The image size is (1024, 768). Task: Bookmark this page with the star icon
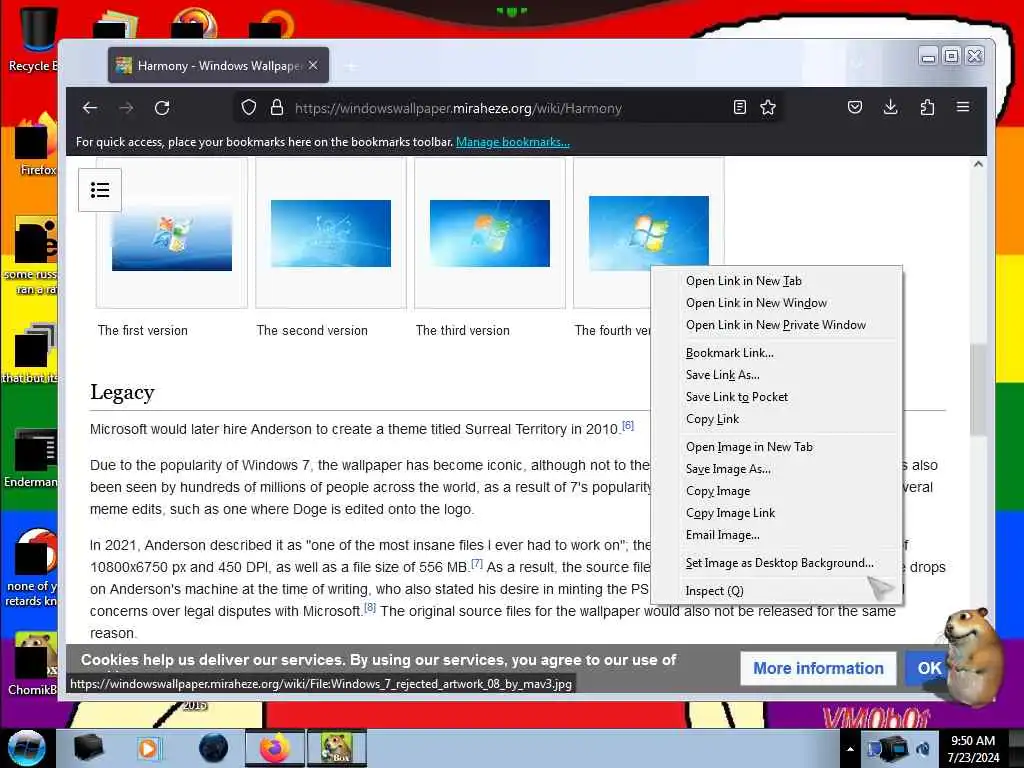(x=768, y=107)
